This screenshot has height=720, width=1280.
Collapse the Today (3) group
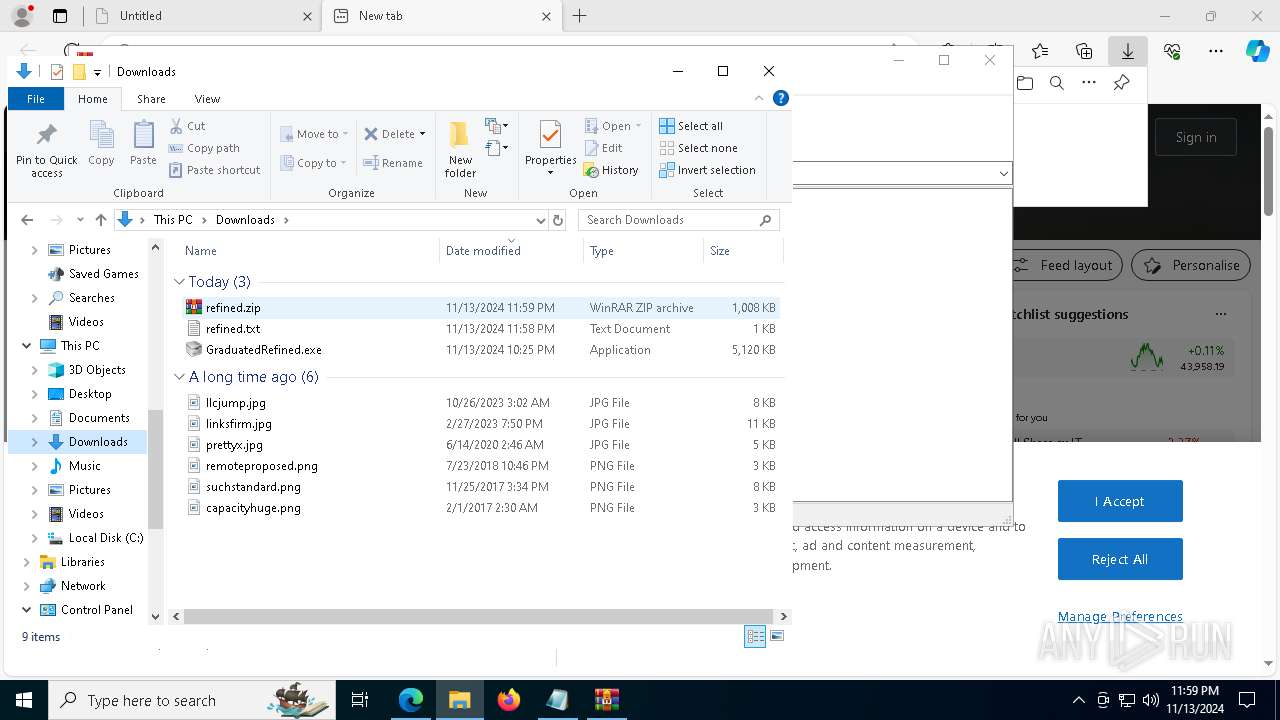click(180, 282)
